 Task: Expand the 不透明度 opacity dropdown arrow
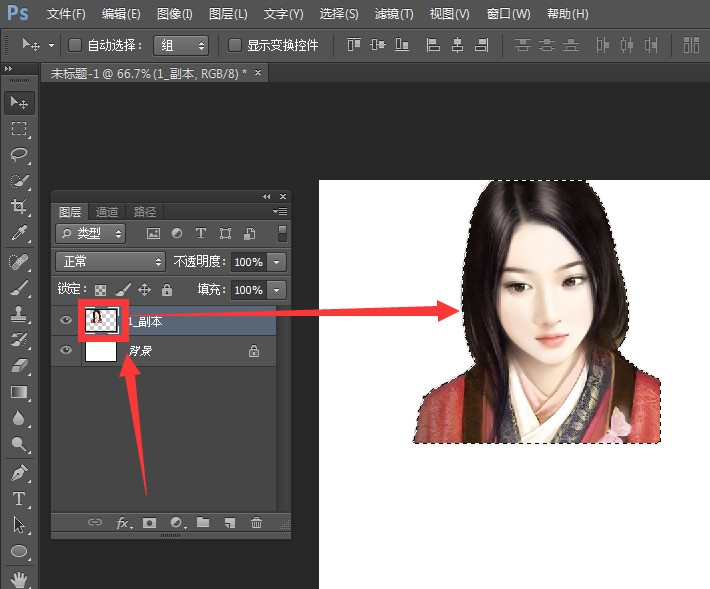(276, 262)
